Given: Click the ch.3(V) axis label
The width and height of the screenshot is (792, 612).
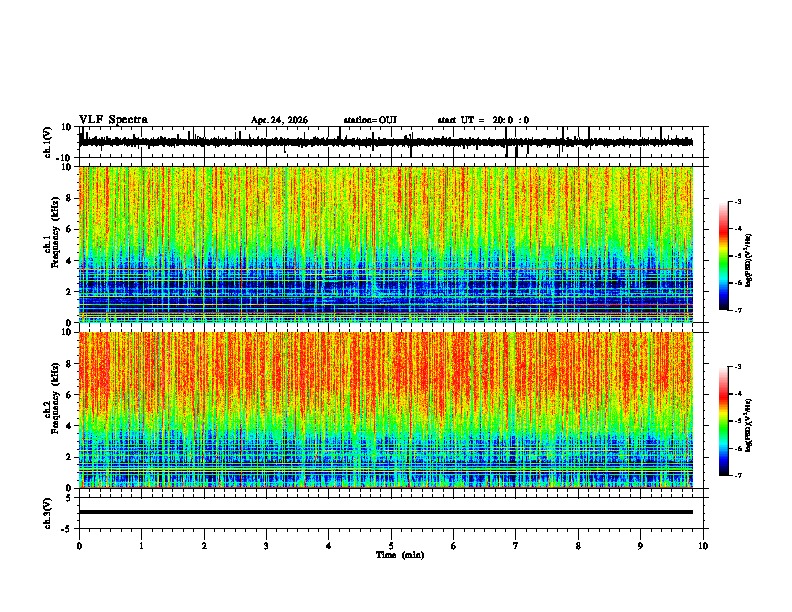Looking at the screenshot, I should coord(48,513).
